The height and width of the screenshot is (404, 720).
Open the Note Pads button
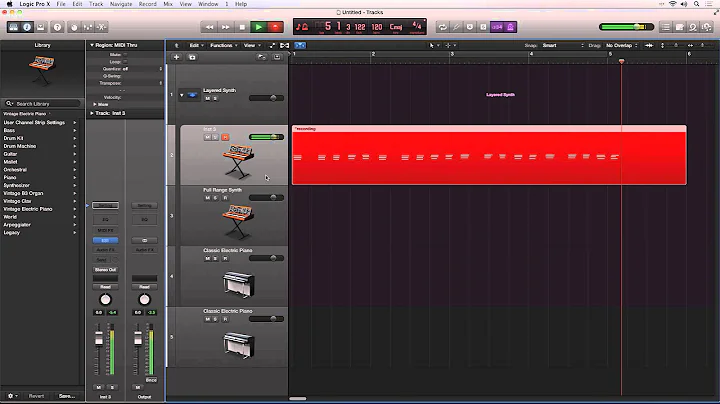680,27
